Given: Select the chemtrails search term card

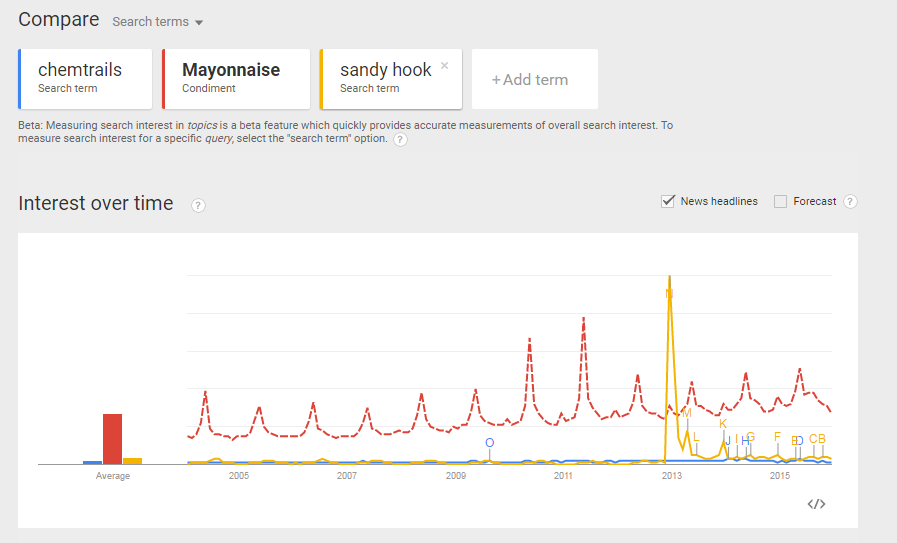Looking at the screenshot, I should (x=85, y=78).
